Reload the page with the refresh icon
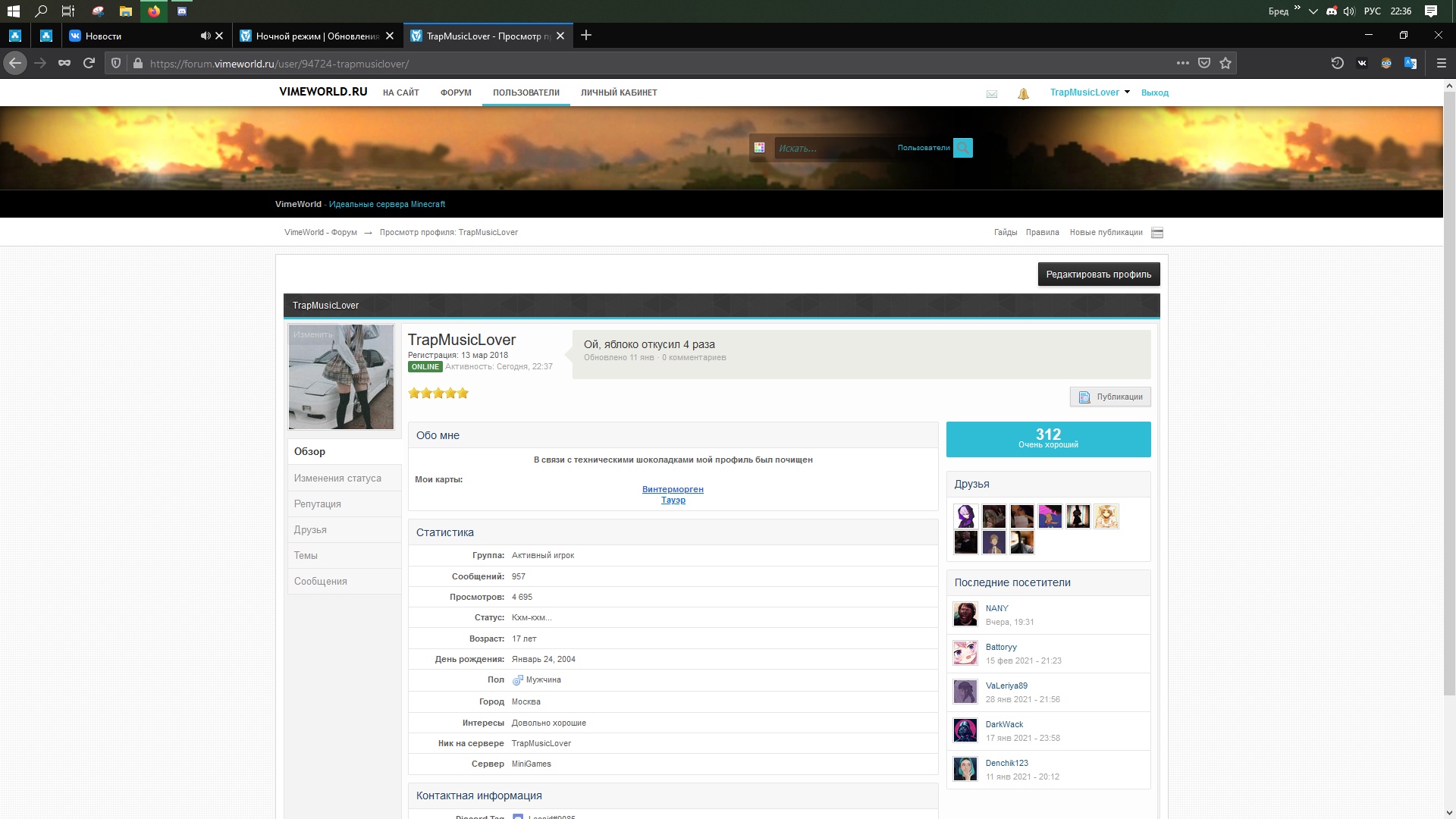Image resolution: width=1456 pixels, height=819 pixels. click(89, 63)
